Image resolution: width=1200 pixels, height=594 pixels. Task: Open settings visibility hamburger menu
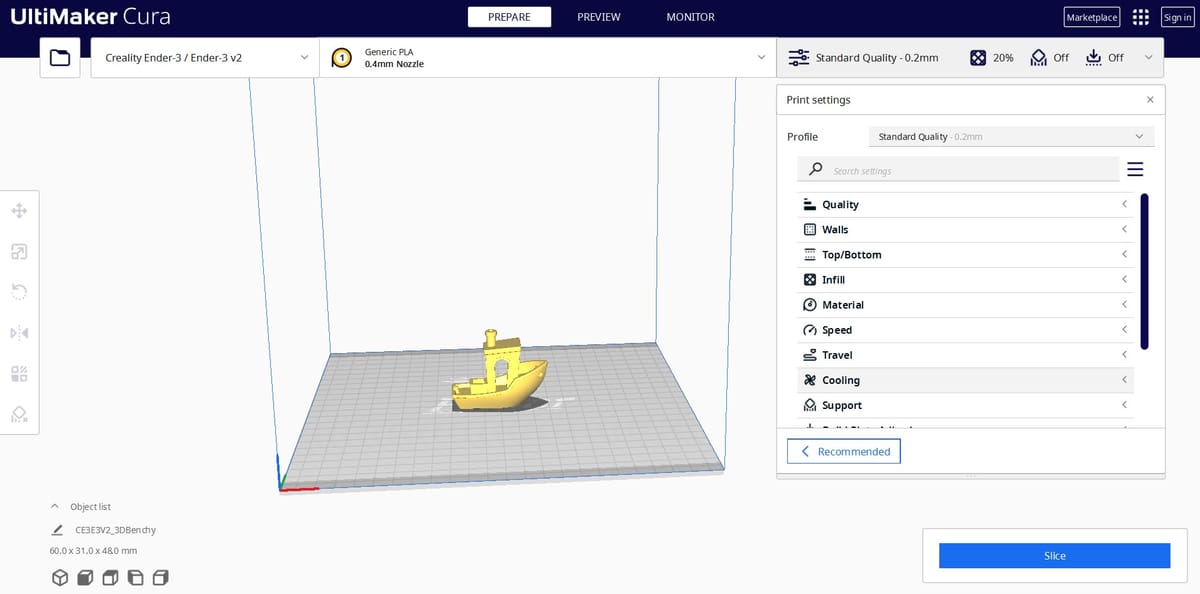coord(1135,170)
